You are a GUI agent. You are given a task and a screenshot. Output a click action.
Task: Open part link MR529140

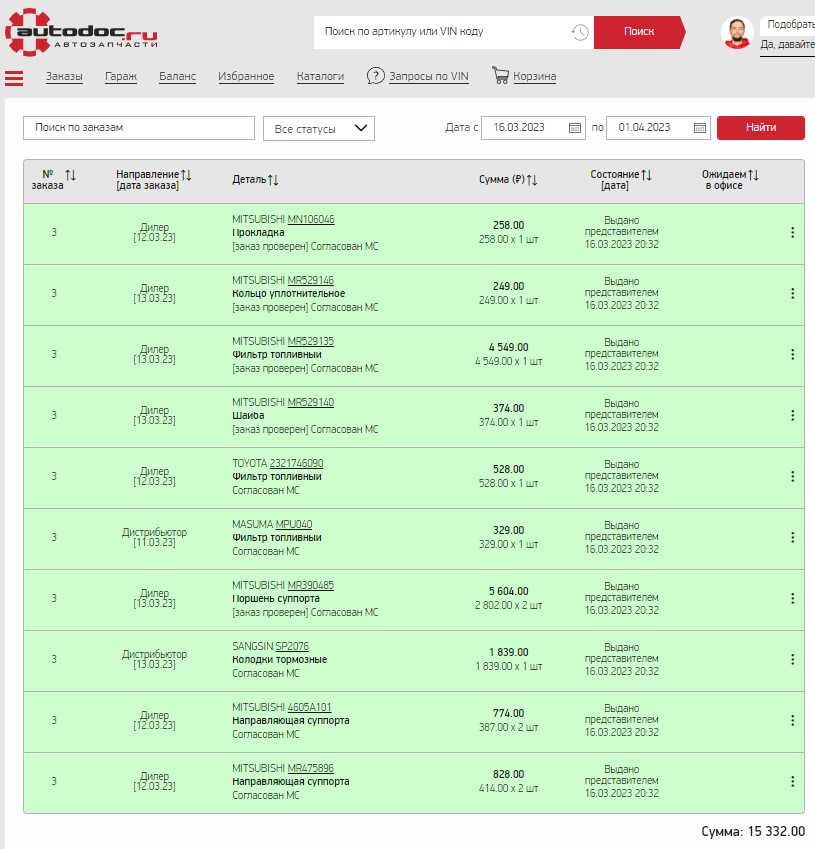[310, 402]
